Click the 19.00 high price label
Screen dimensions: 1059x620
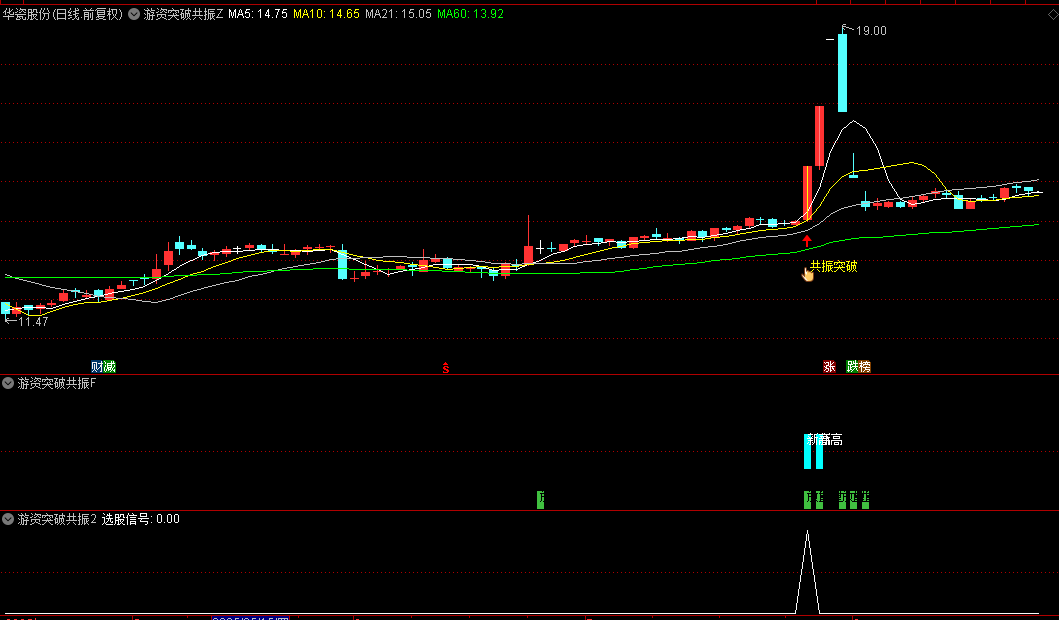tap(871, 31)
